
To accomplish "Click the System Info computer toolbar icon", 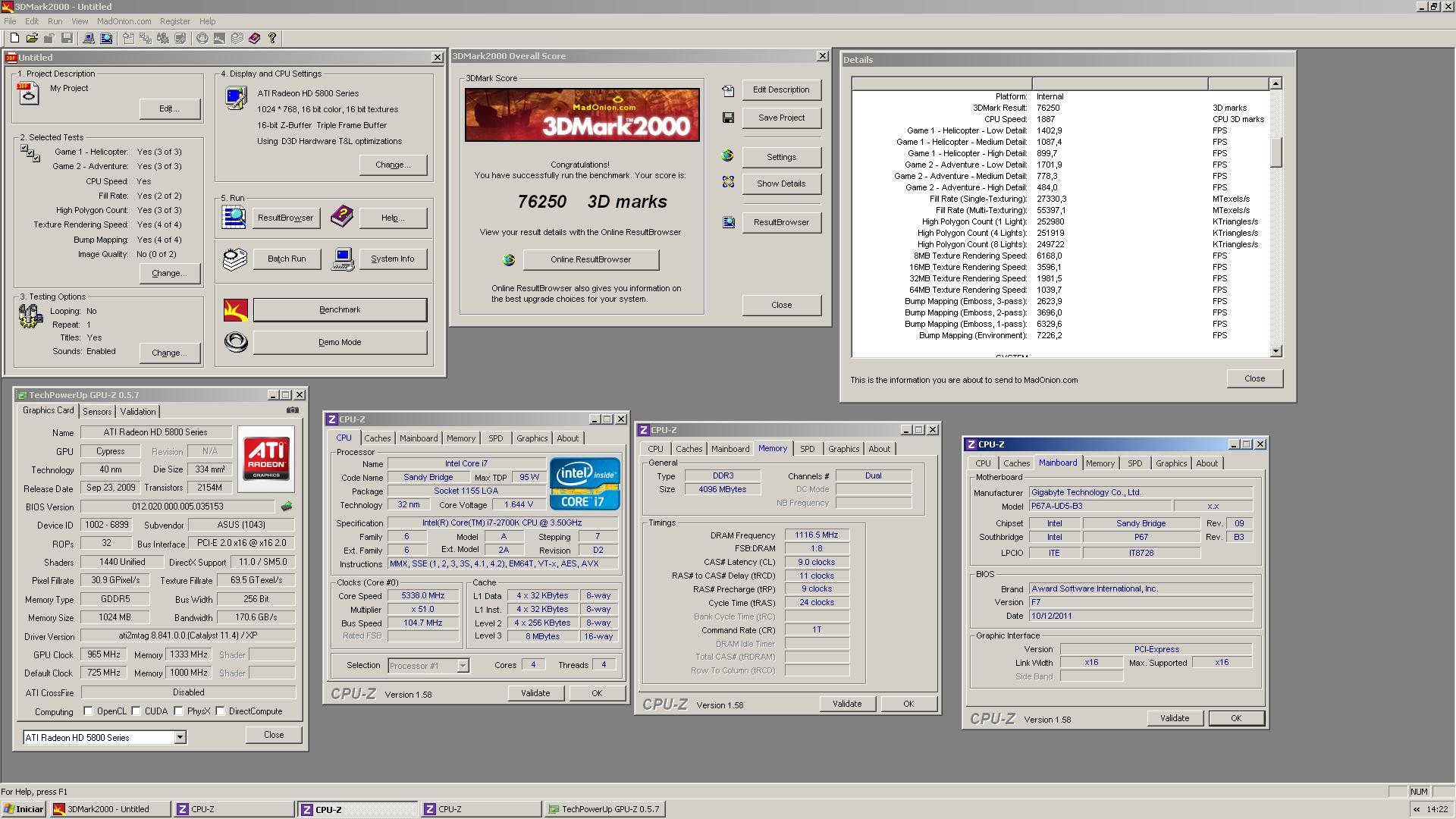I will [89, 38].
